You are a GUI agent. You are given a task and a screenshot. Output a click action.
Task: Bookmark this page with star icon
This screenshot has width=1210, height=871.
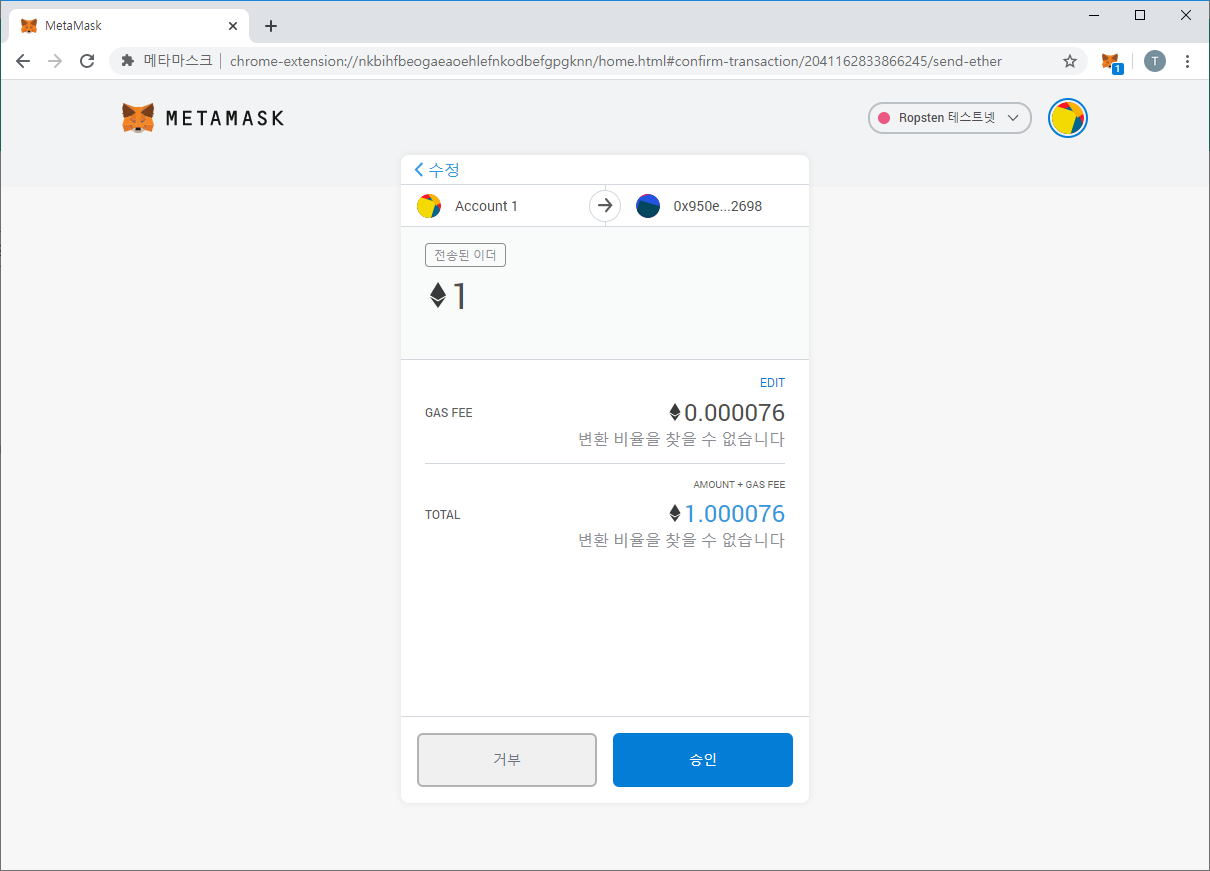1070,61
